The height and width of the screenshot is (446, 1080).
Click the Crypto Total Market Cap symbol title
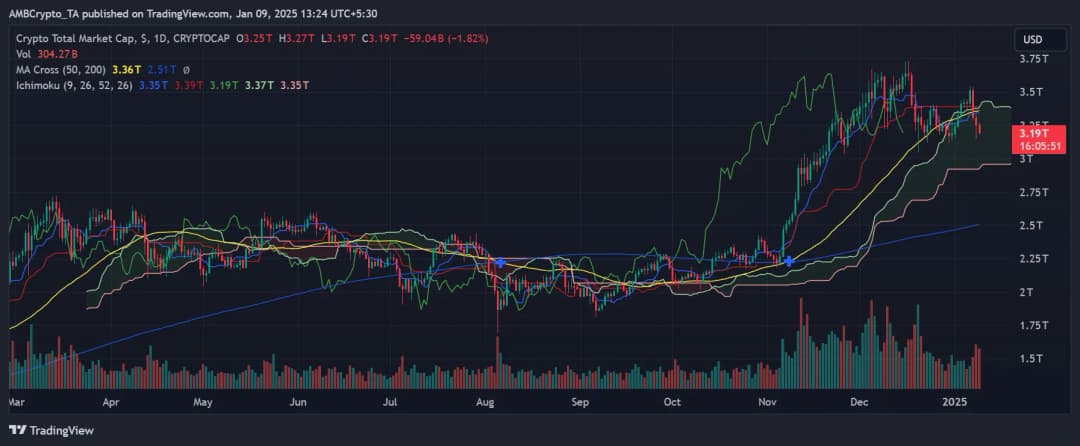pyautogui.click(x=75, y=38)
